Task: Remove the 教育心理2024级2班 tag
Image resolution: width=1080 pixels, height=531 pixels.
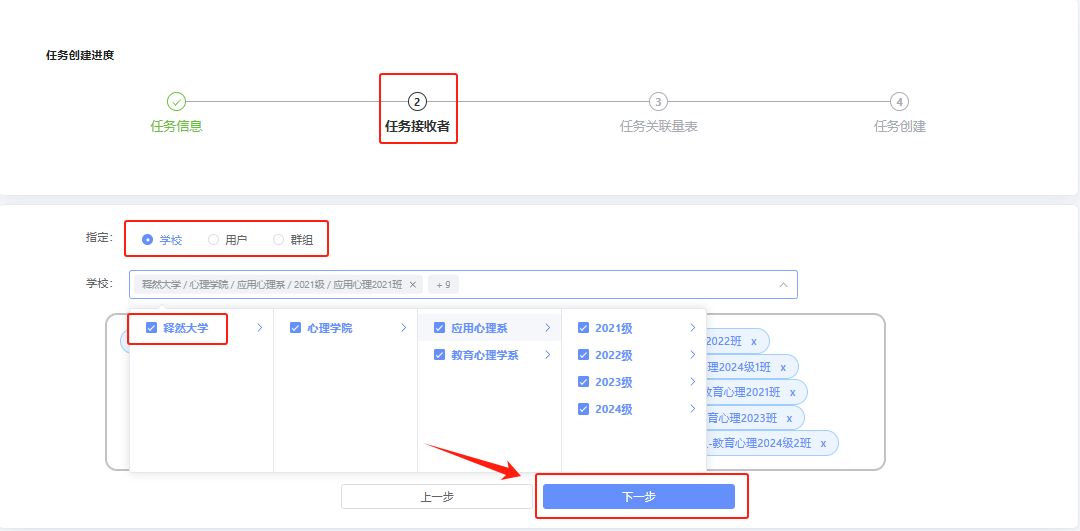Action: 822,444
